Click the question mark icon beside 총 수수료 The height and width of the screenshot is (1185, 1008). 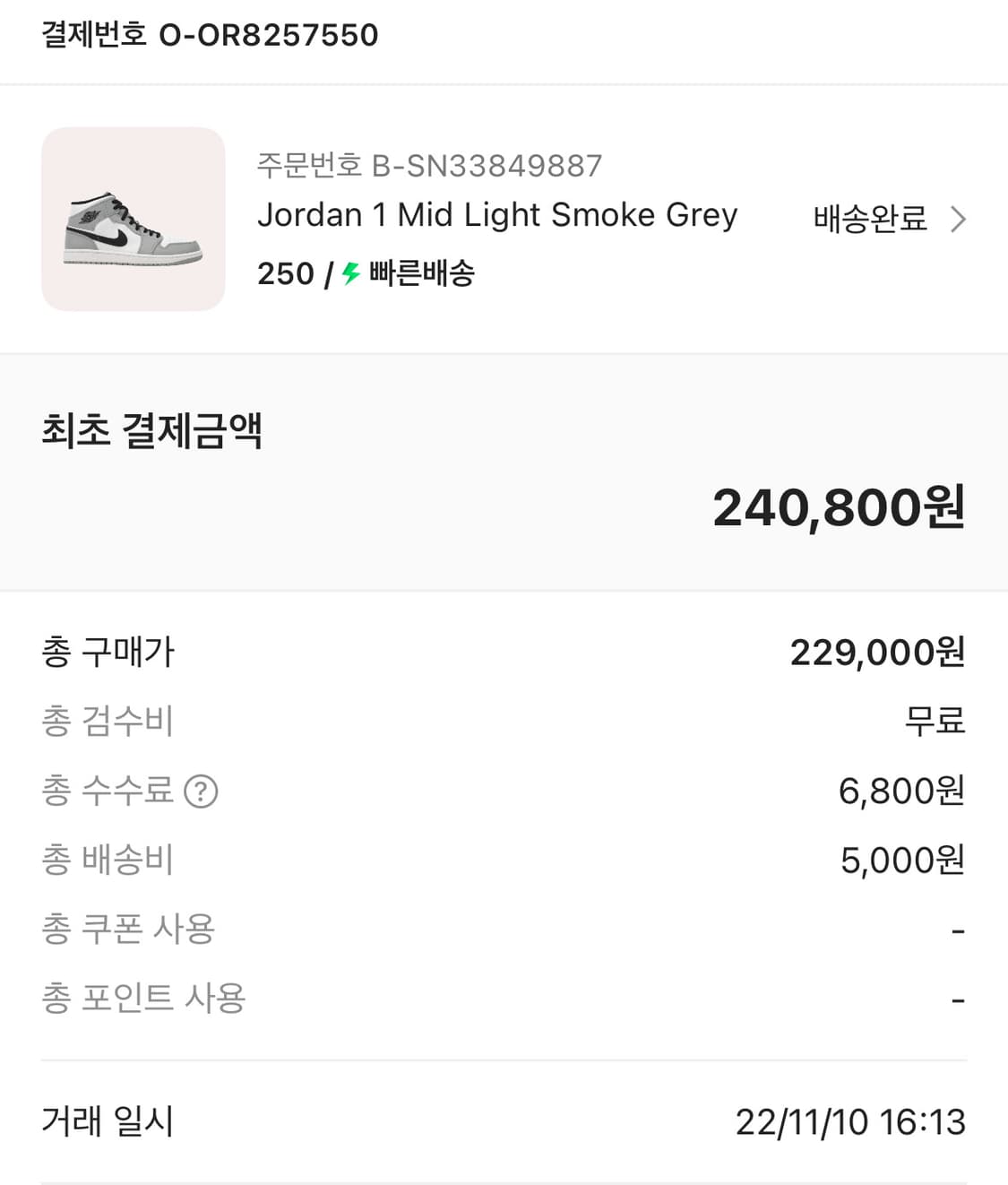(x=201, y=791)
